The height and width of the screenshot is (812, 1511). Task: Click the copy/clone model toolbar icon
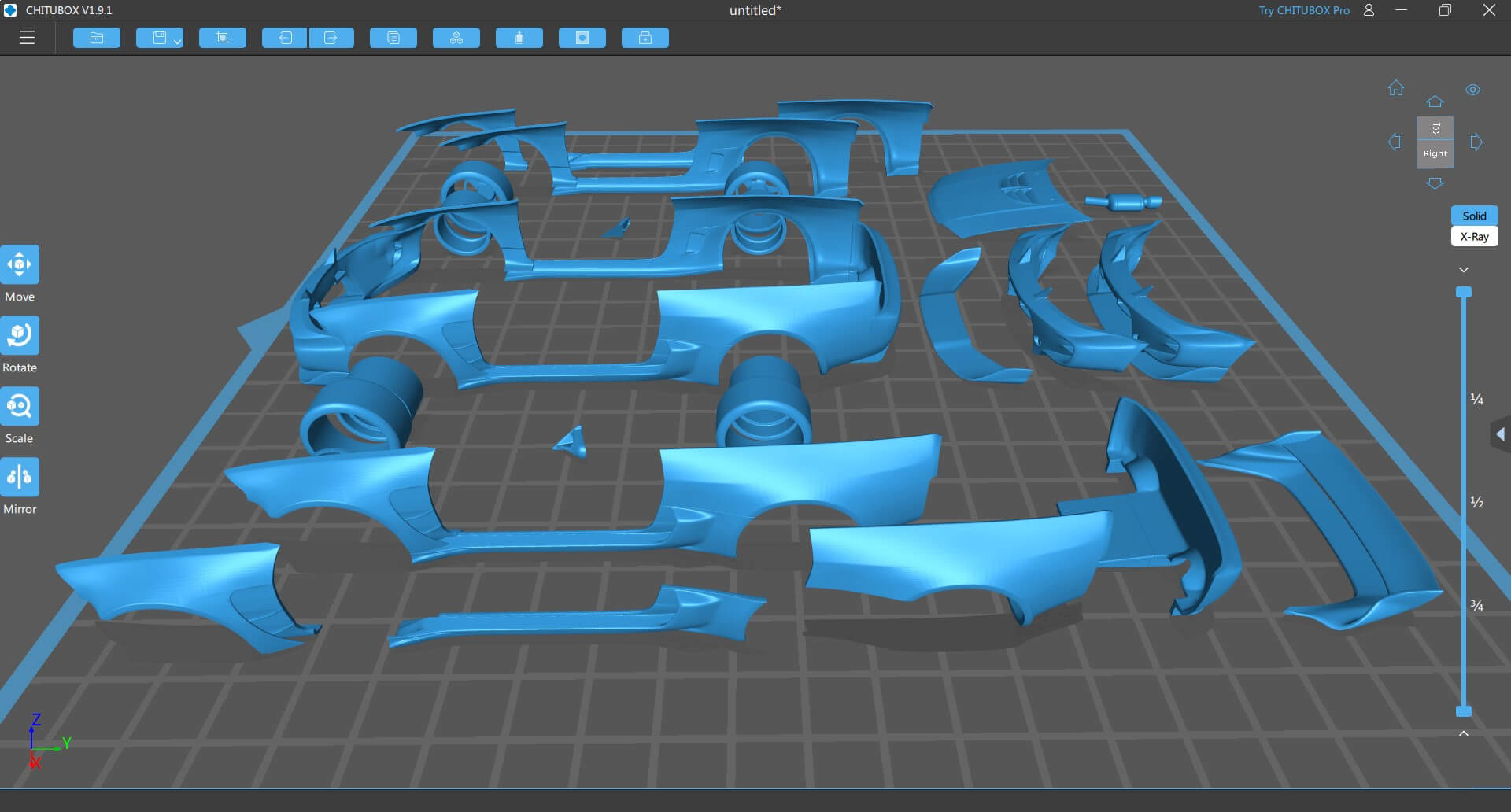[393, 38]
